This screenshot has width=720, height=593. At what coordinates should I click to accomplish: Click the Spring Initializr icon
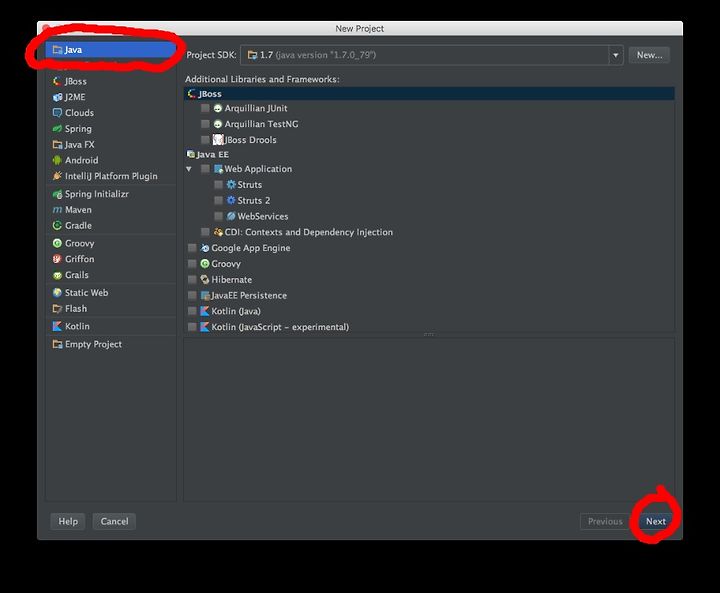[57, 194]
